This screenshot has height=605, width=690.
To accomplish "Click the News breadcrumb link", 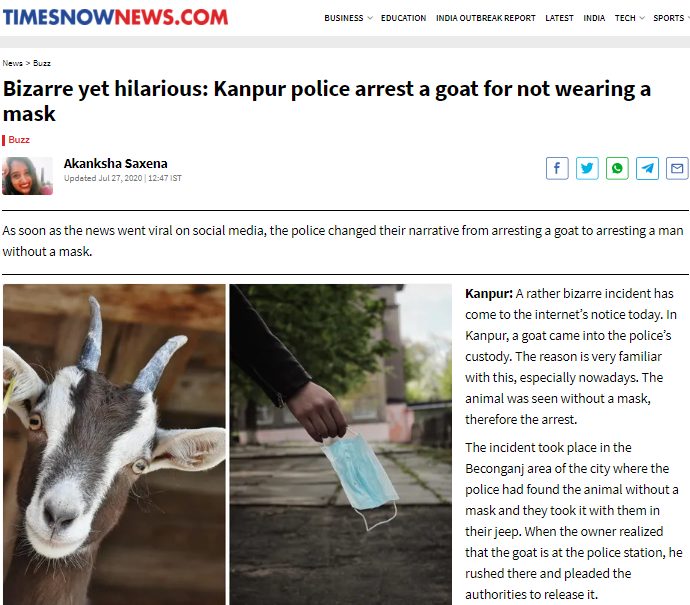I will pyautogui.click(x=12, y=63).
